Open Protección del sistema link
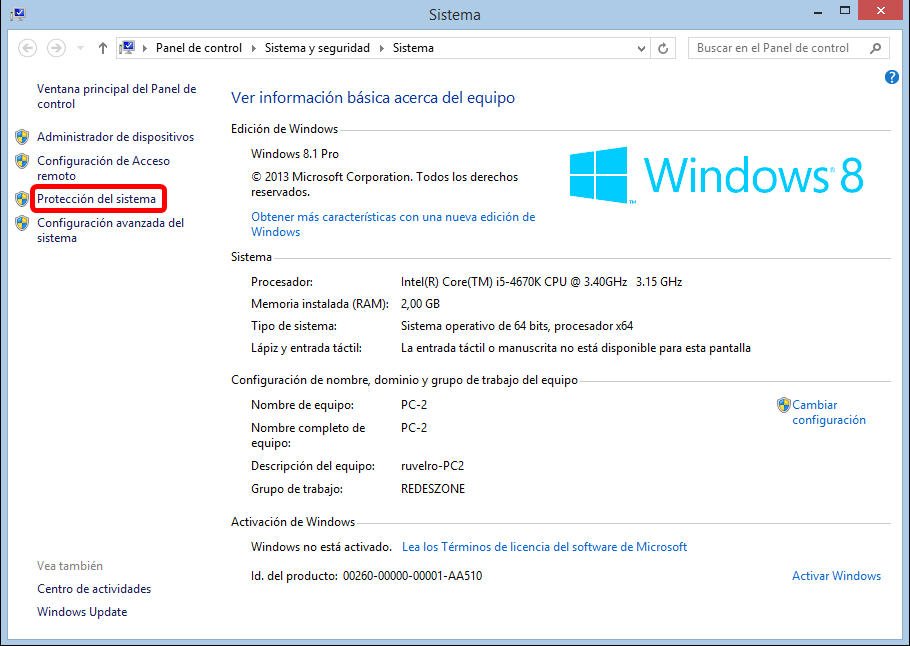The image size is (910, 646). click(96, 199)
